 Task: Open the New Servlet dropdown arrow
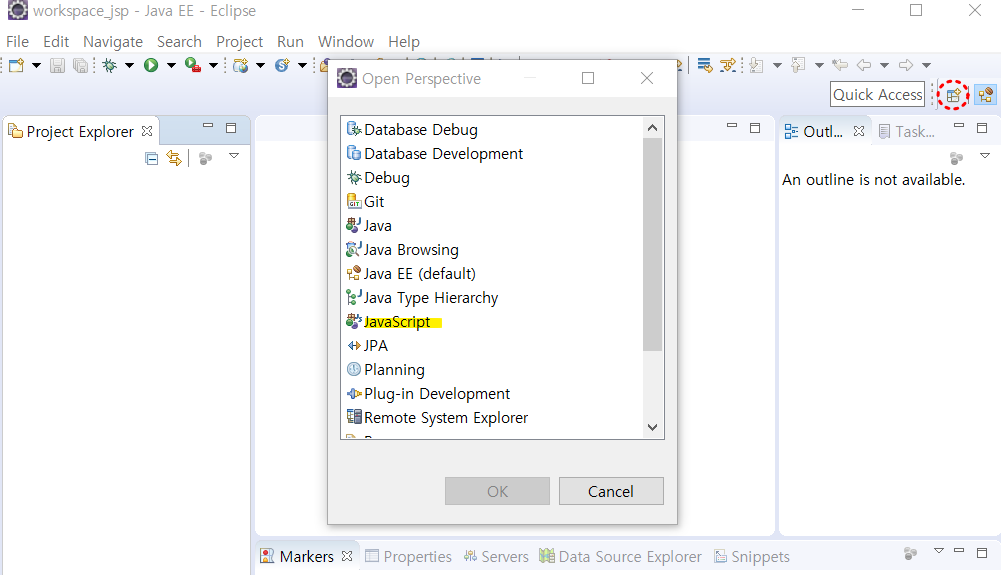tap(302, 65)
